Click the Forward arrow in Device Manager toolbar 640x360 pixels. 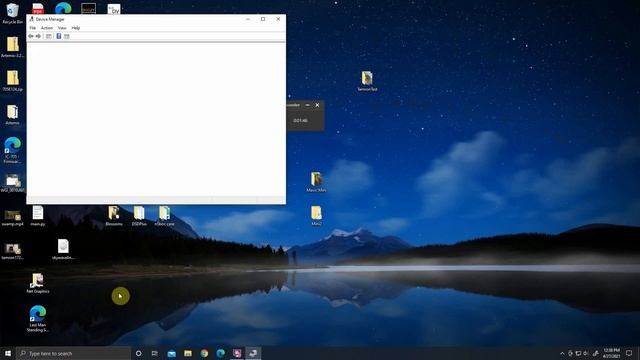coord(38,36)
